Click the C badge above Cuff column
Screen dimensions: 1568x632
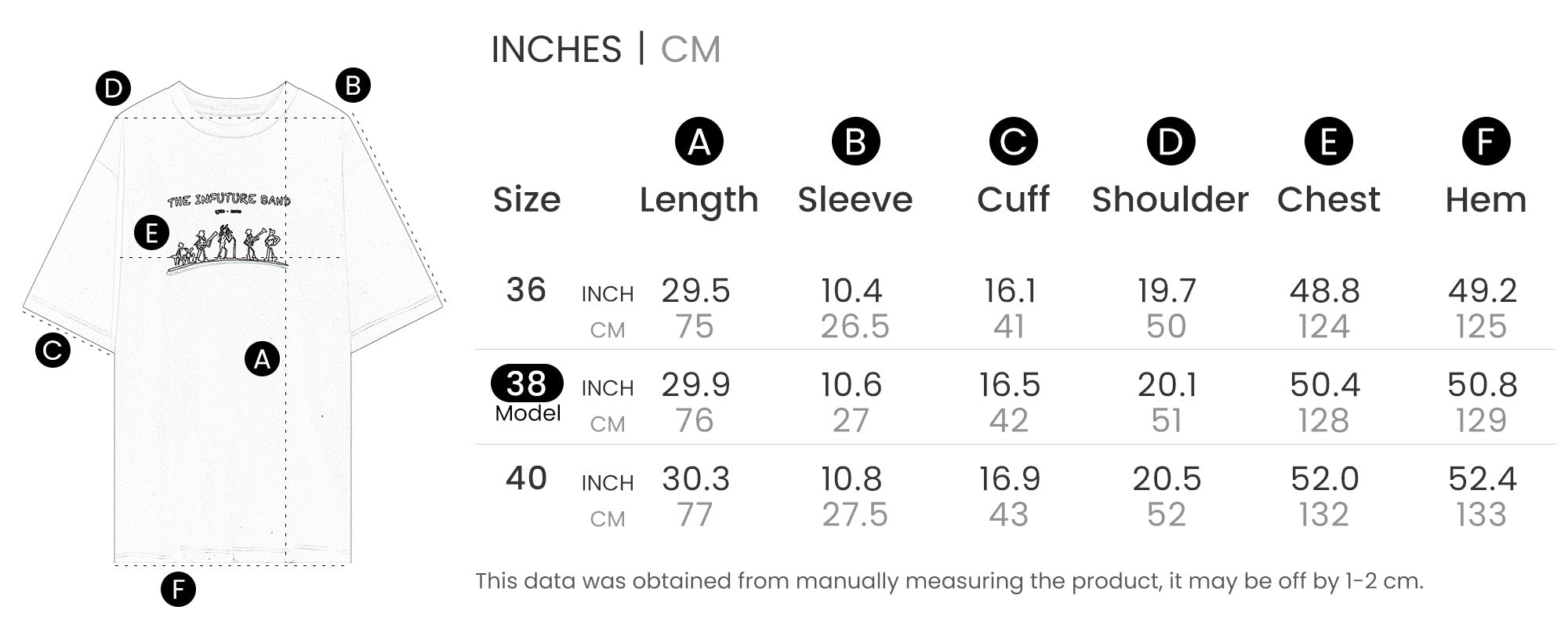[1013, 142]
